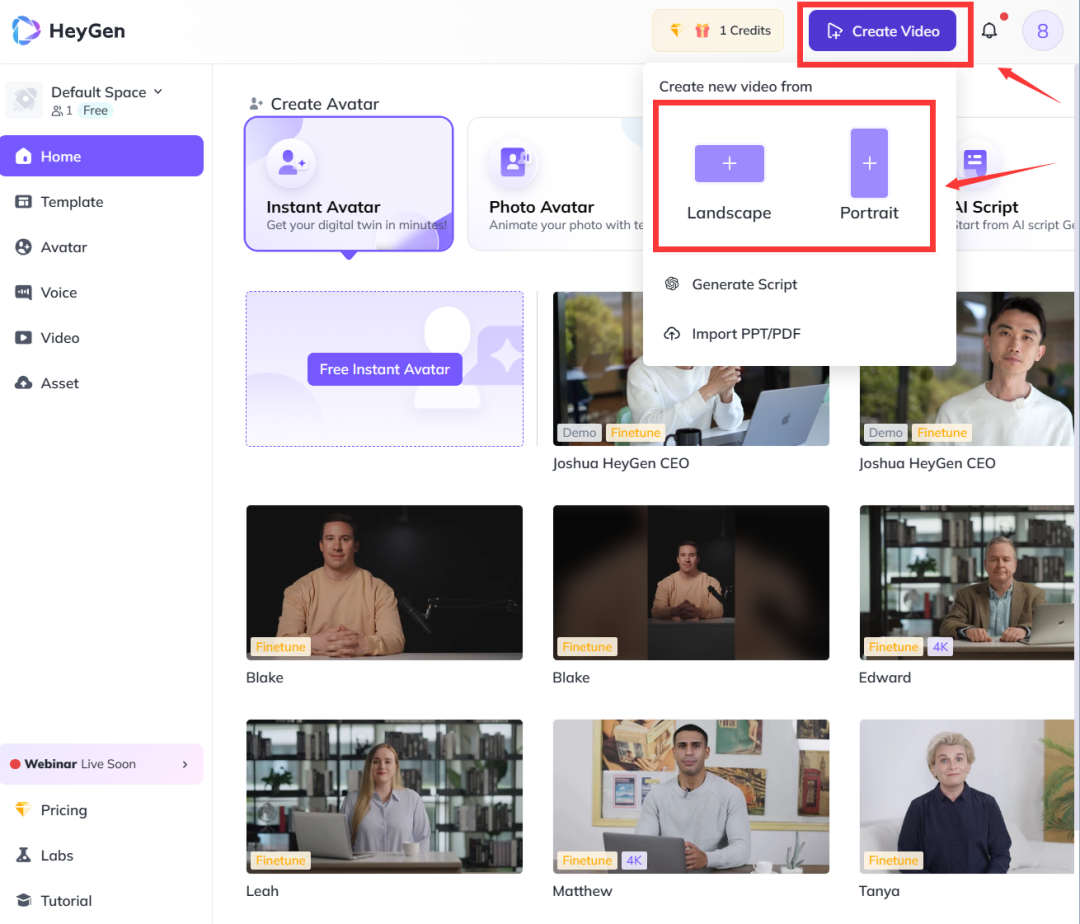Image resolution: width=1080 pixels, height=924 pixels.
Task: Click the Instant Avatar person icon
Action: [291, 162]
